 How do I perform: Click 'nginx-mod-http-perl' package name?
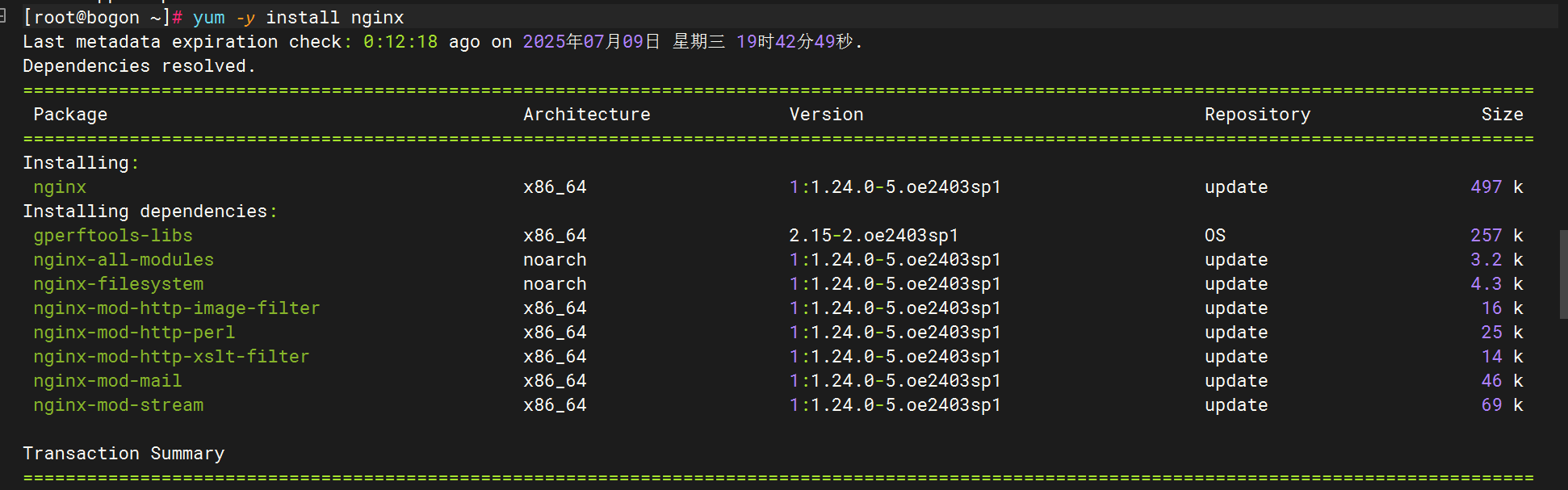coord(134,333)
